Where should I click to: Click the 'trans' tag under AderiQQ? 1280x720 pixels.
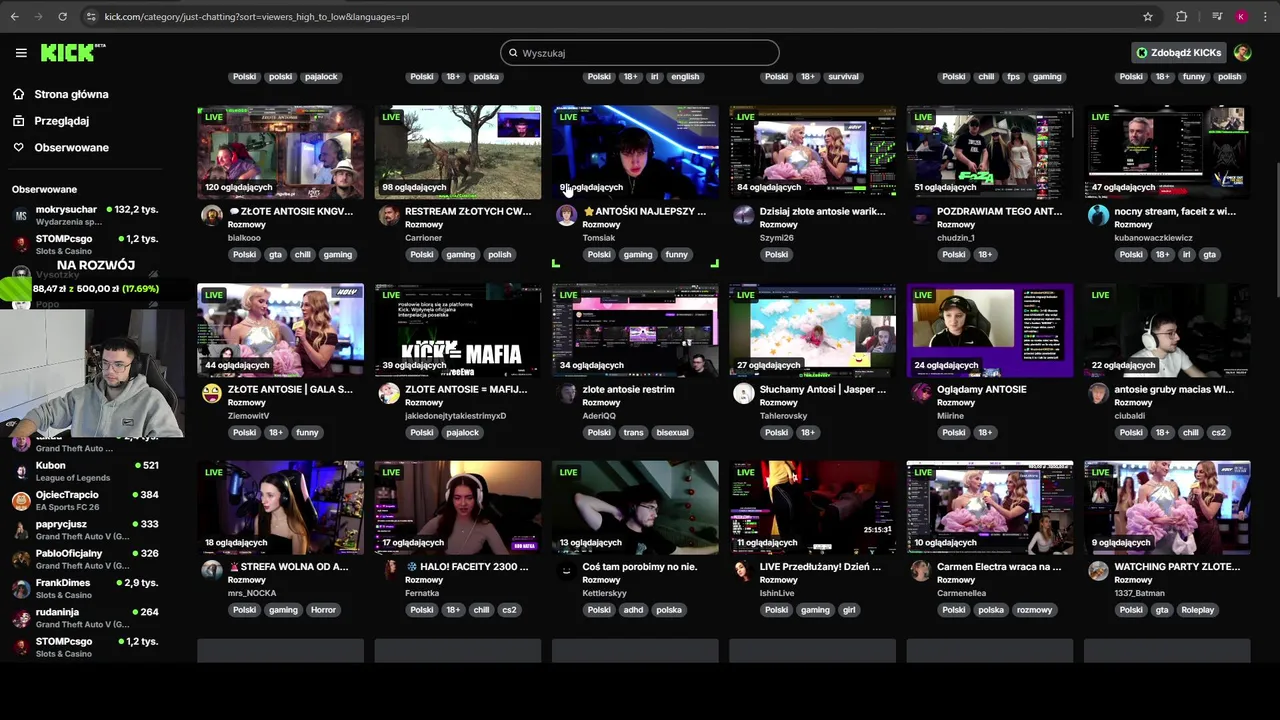pos(634,433)
